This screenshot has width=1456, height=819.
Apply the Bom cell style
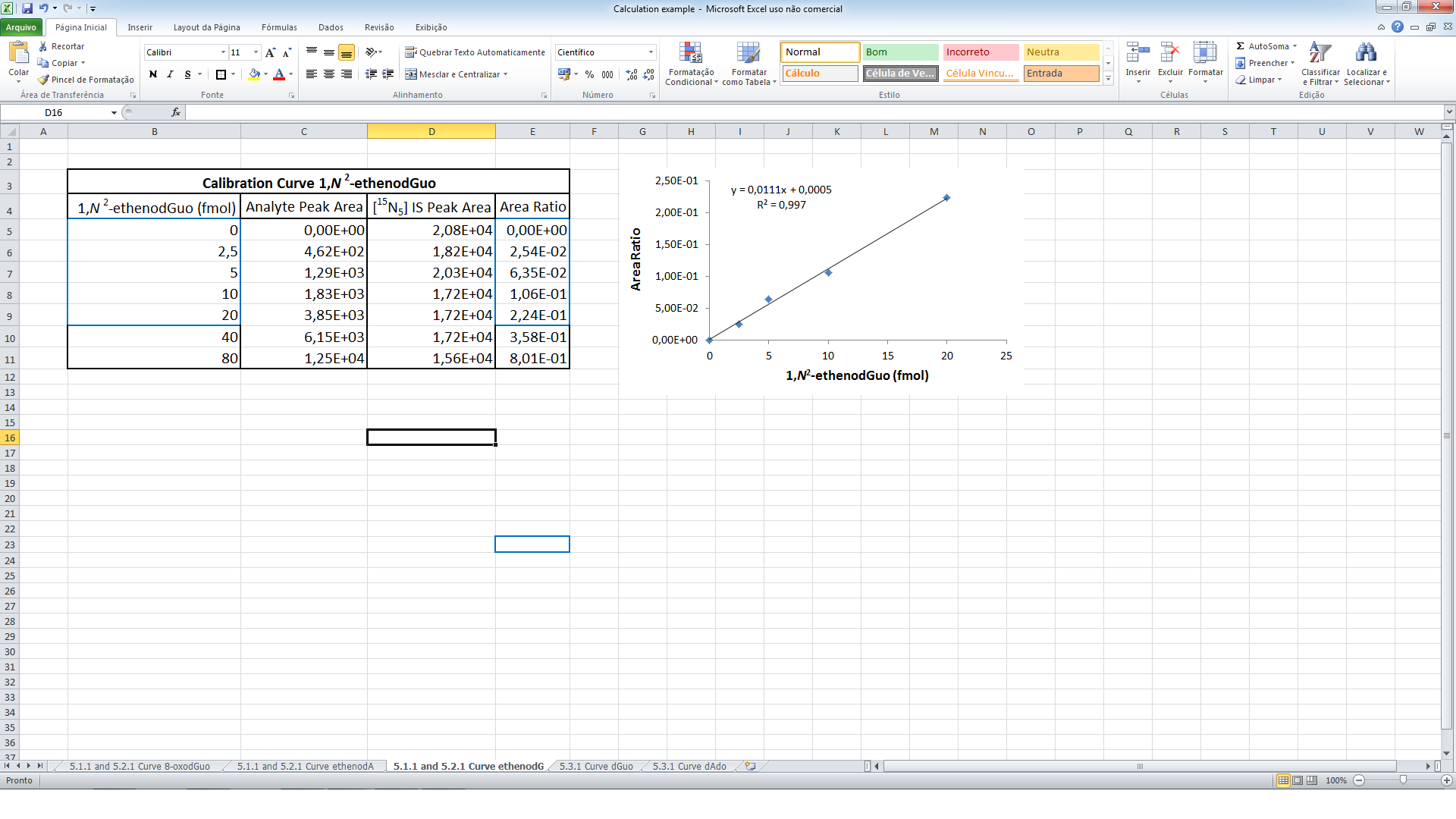pyautogui.click(x=900, y=52)
